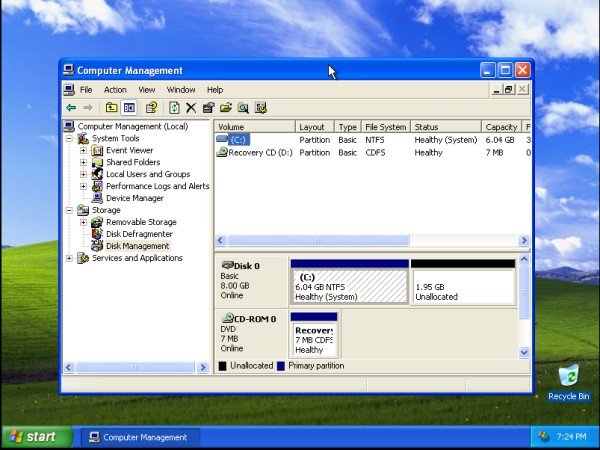Click the Shared Folders tree icon

tap(97, 162)
